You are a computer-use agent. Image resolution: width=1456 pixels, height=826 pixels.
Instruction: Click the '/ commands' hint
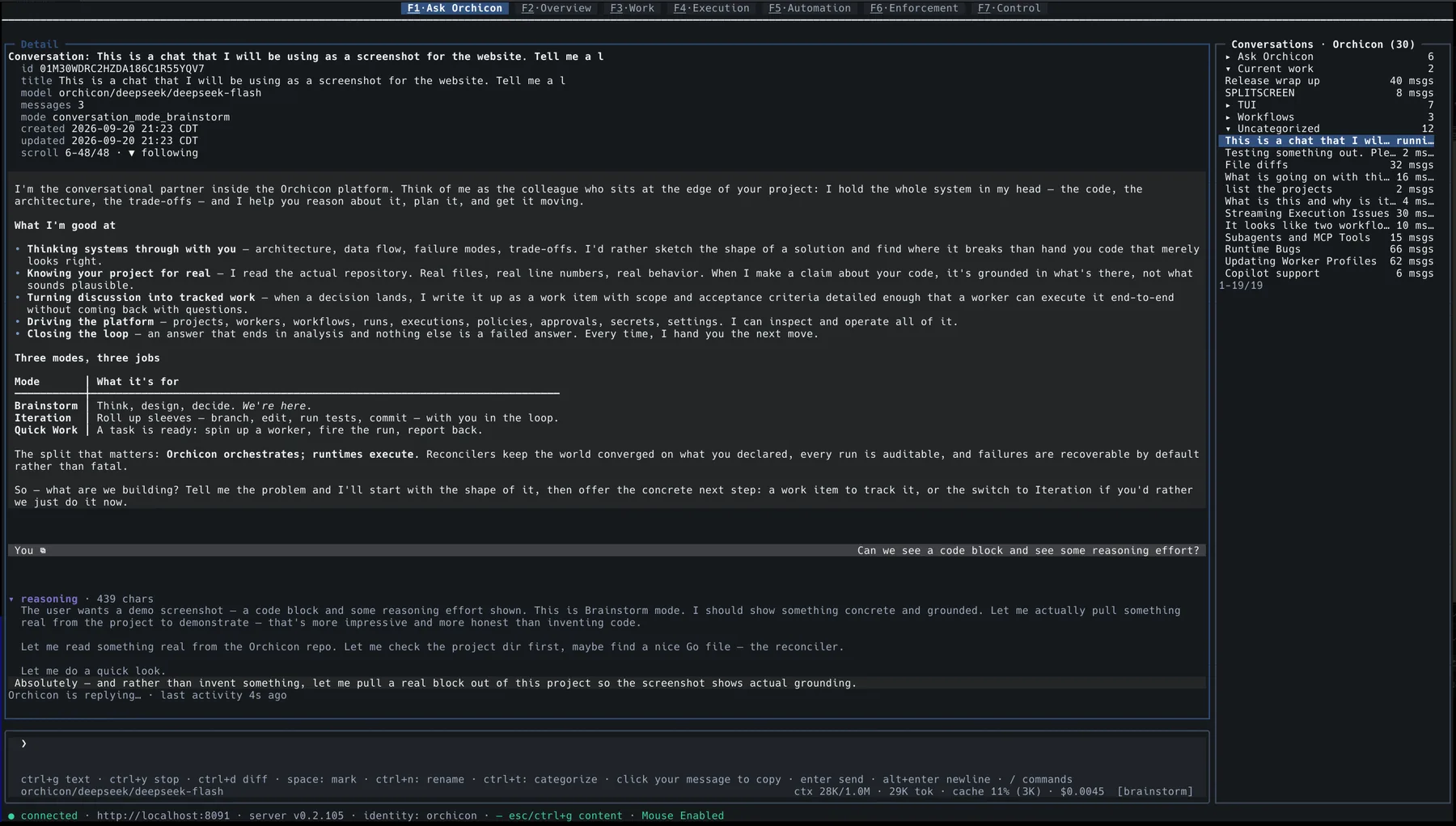pos(1041,780)
